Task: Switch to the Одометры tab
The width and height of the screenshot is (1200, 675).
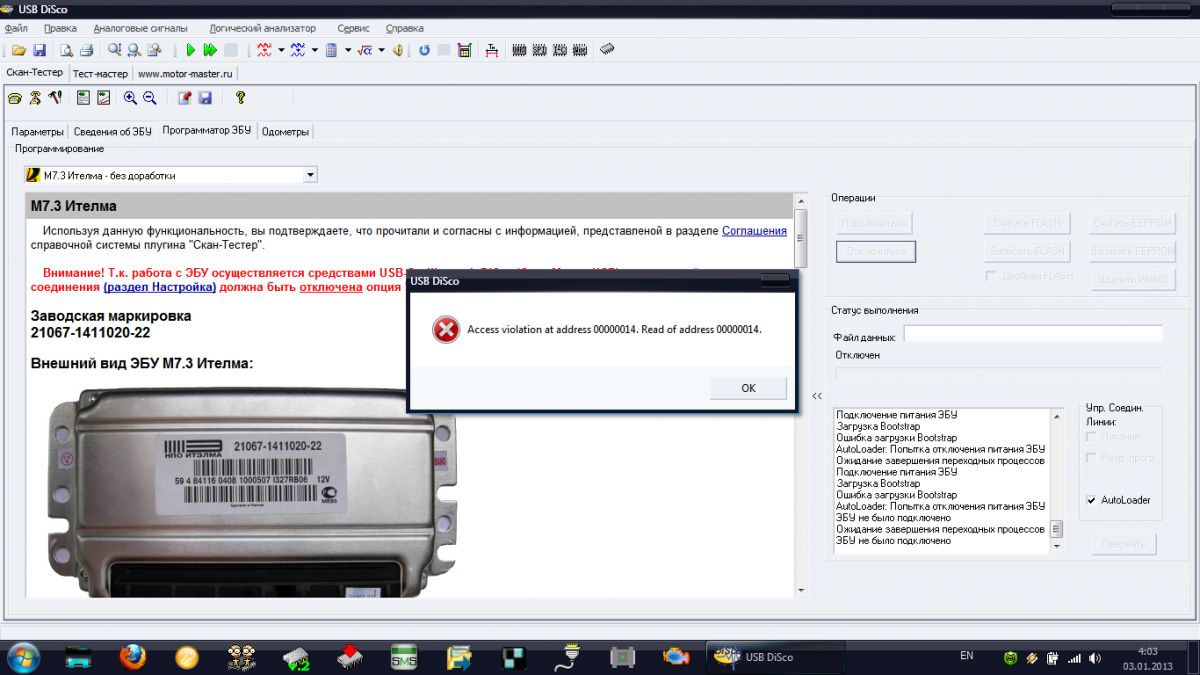Action: [x=286, y=132]
